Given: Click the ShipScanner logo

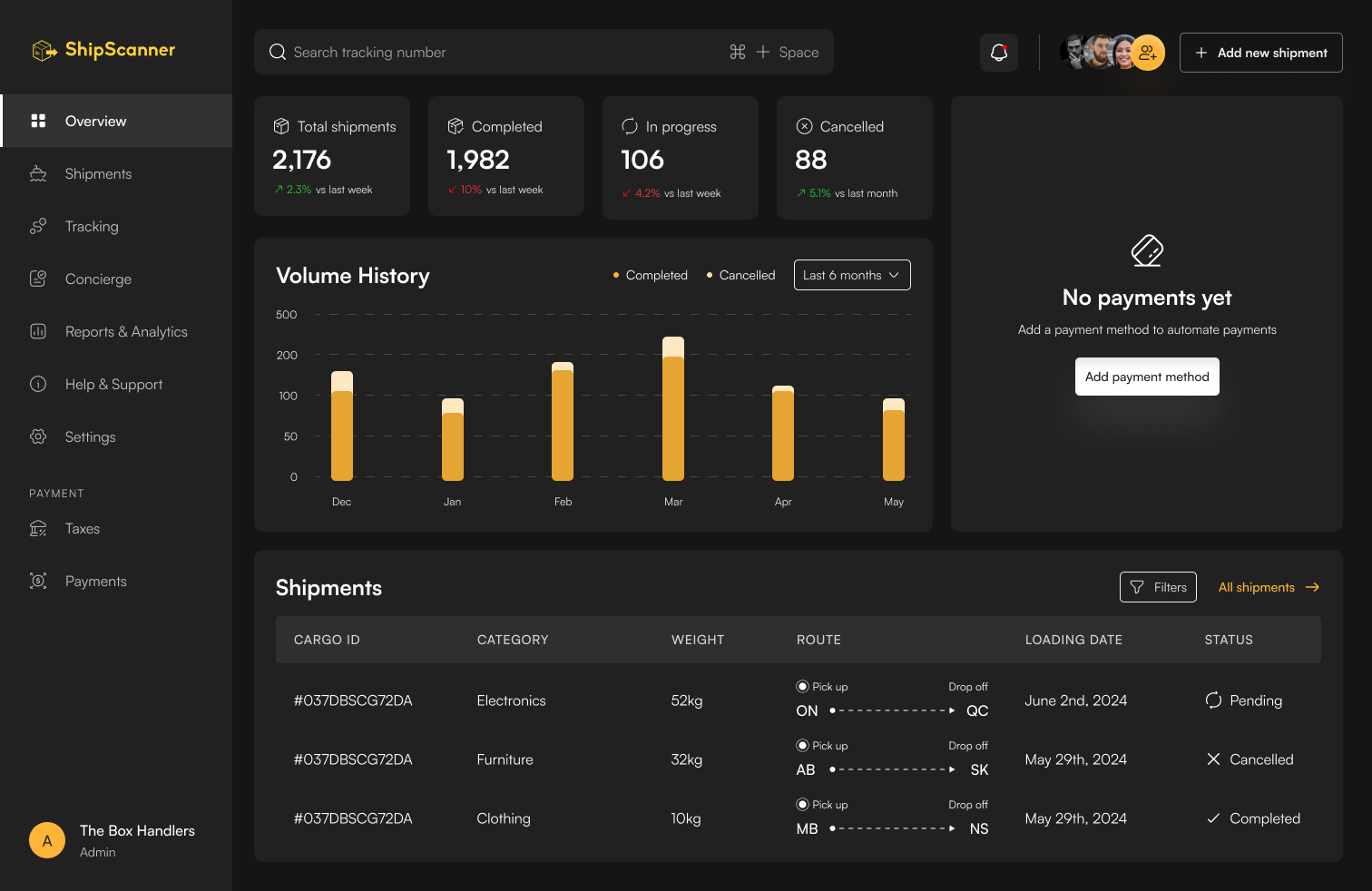Looking at the screenshot, I should pos(103,50).
